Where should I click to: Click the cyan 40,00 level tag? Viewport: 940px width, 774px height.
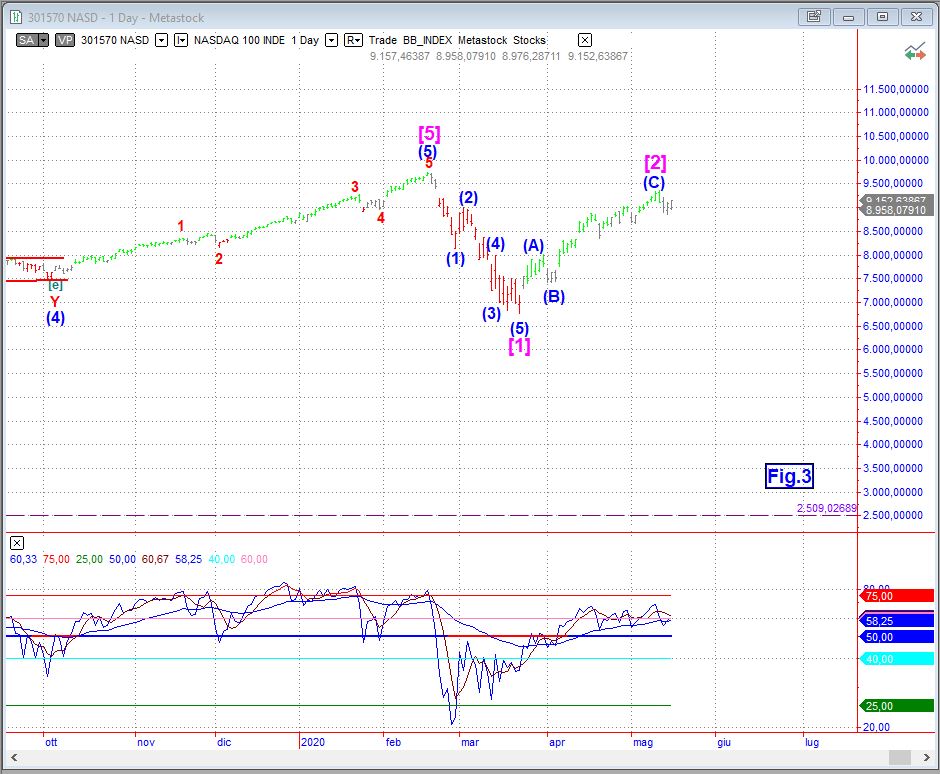click(x=897, y=659)
